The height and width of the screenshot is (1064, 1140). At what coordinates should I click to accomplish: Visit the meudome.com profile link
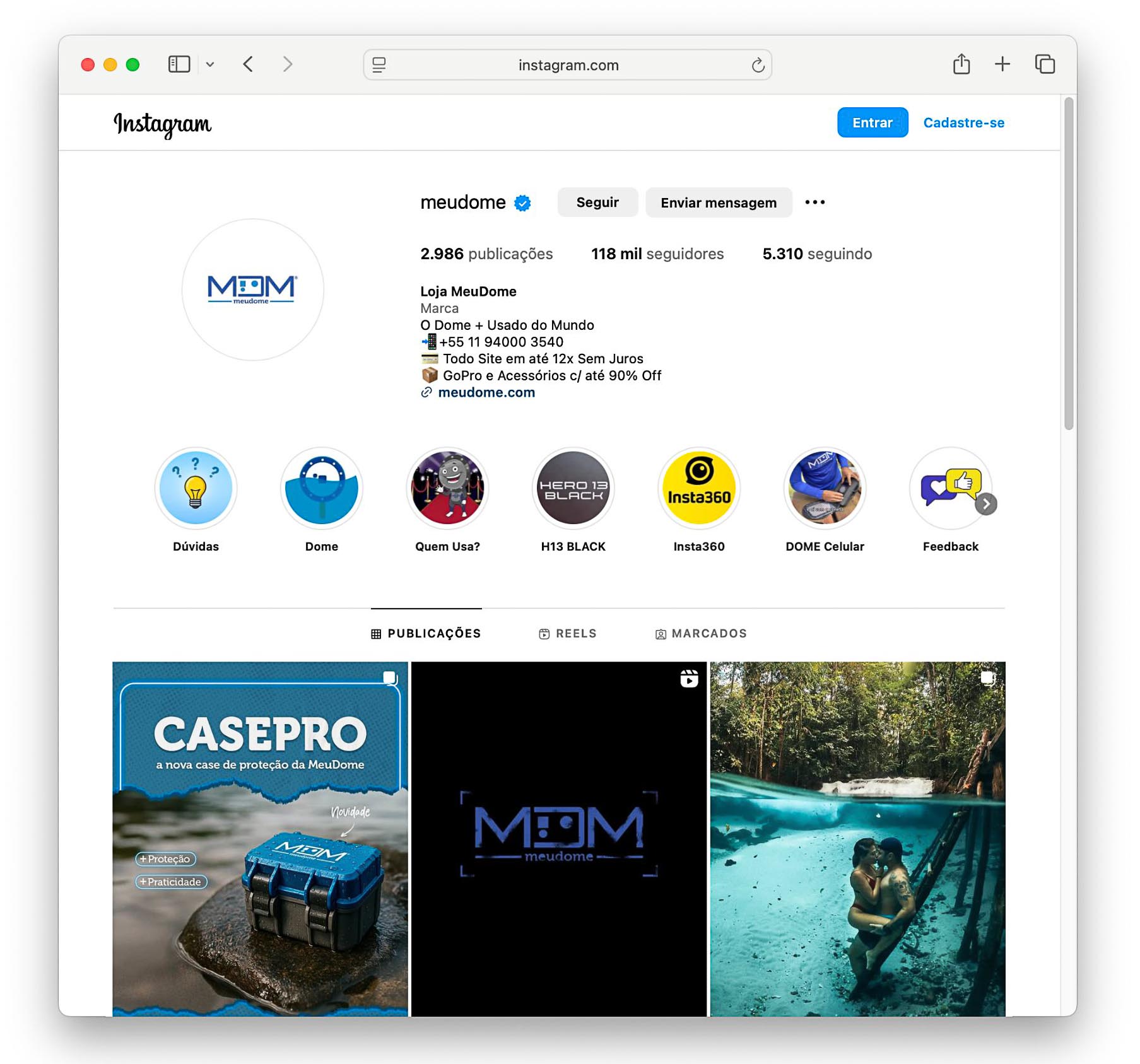point(486,392)
